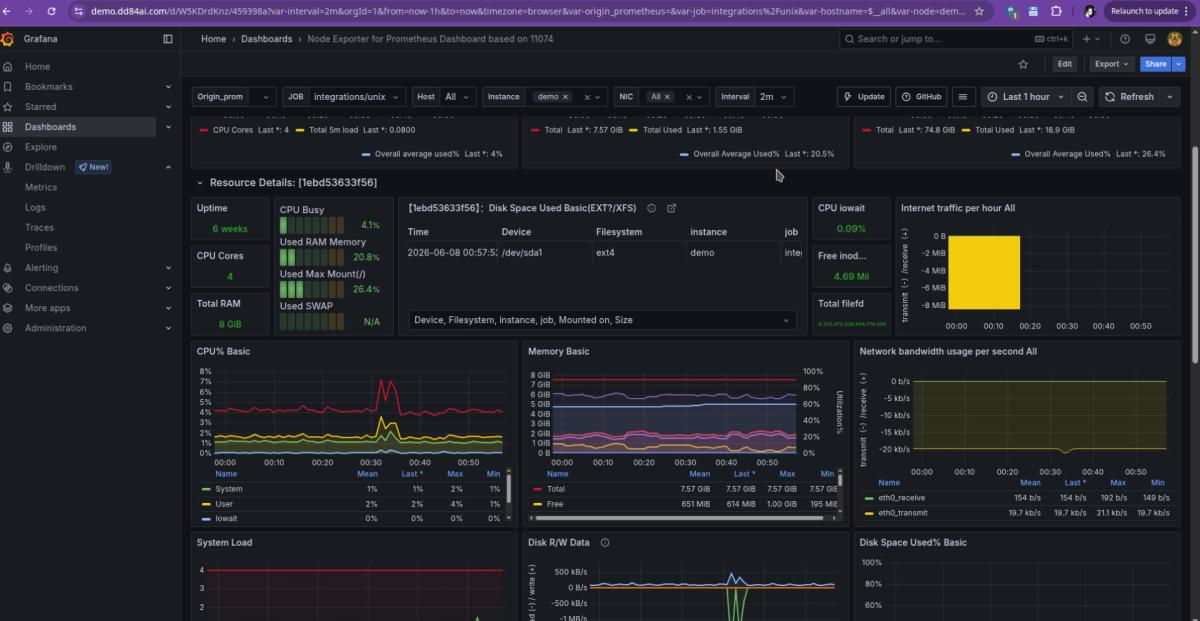Viewport: 1200px width, 621px height.
Task: Click the browser reload icon
Action: pyautogui.click(x=51, y=11)
